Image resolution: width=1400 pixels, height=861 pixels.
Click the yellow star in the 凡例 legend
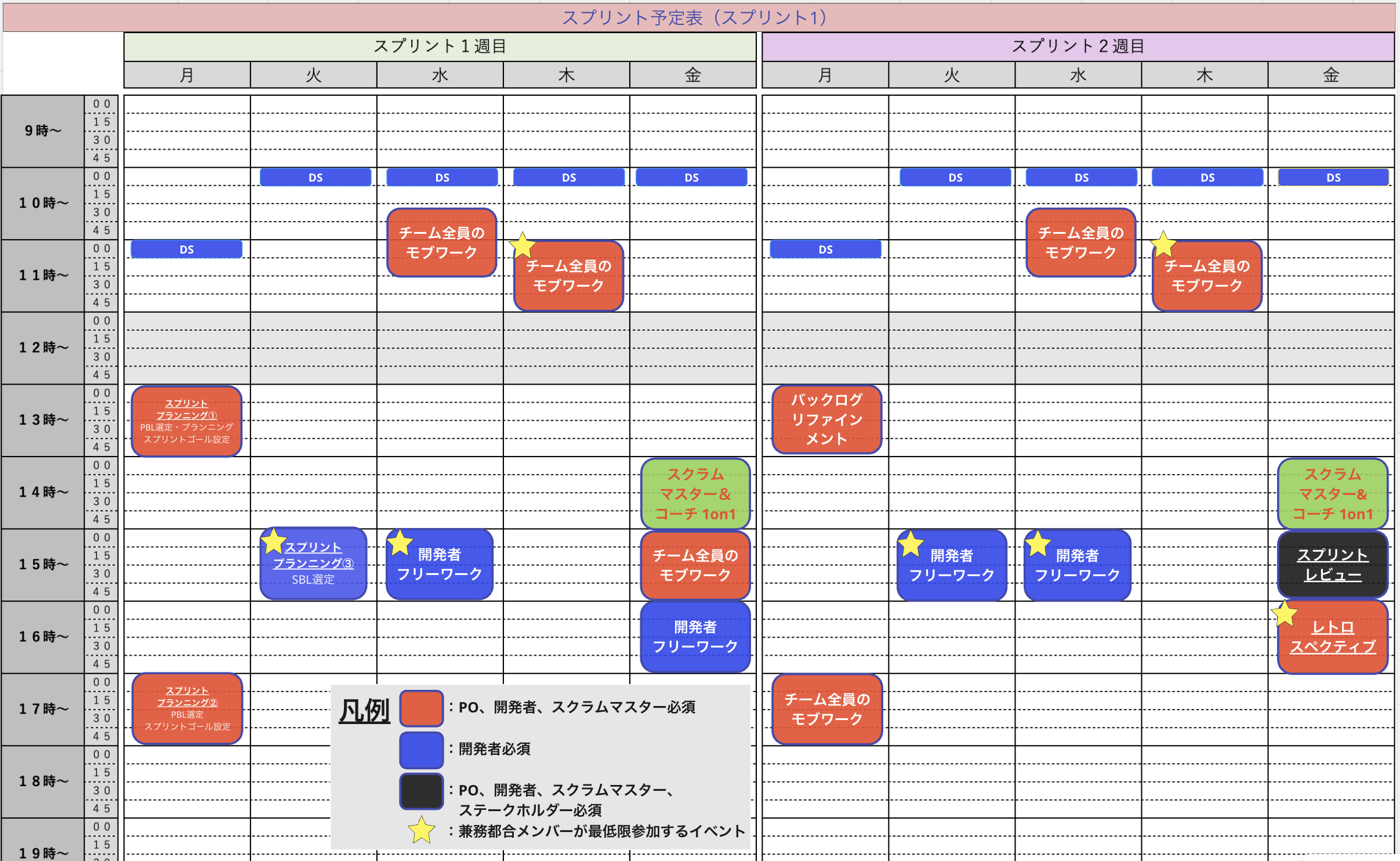pos(422,830)
